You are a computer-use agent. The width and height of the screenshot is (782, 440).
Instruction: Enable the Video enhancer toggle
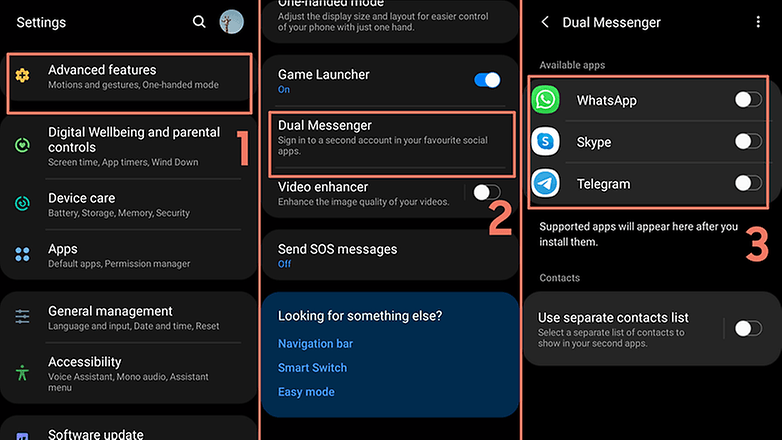(487, 192)
